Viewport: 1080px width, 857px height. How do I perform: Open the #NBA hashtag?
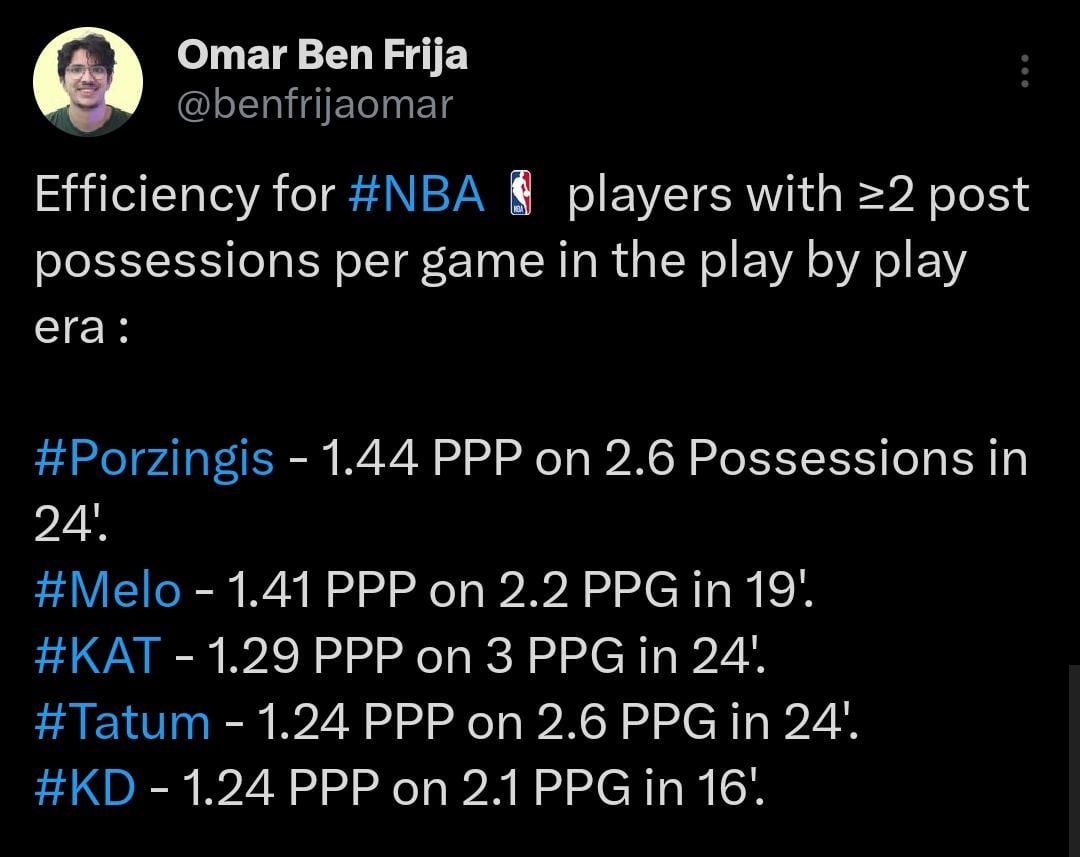click(416, 194)
